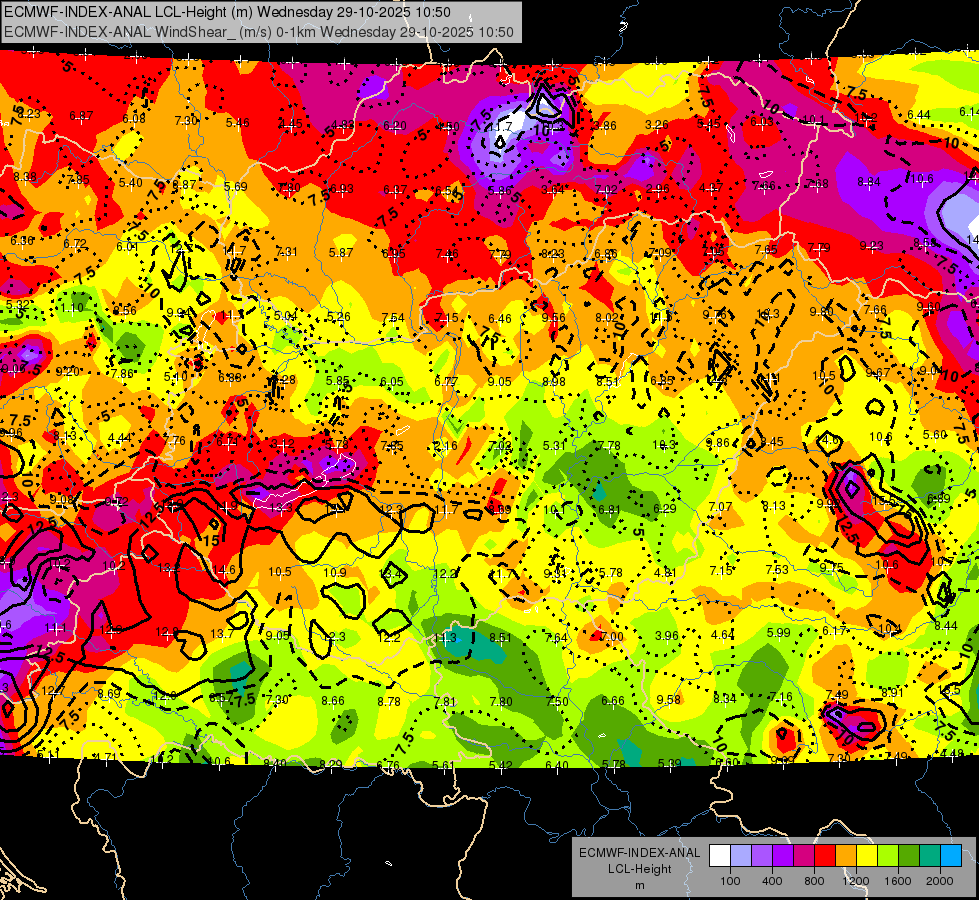Screen dimensions: 979x900
Task: Click legend label 2000
Action: (940, 881)
